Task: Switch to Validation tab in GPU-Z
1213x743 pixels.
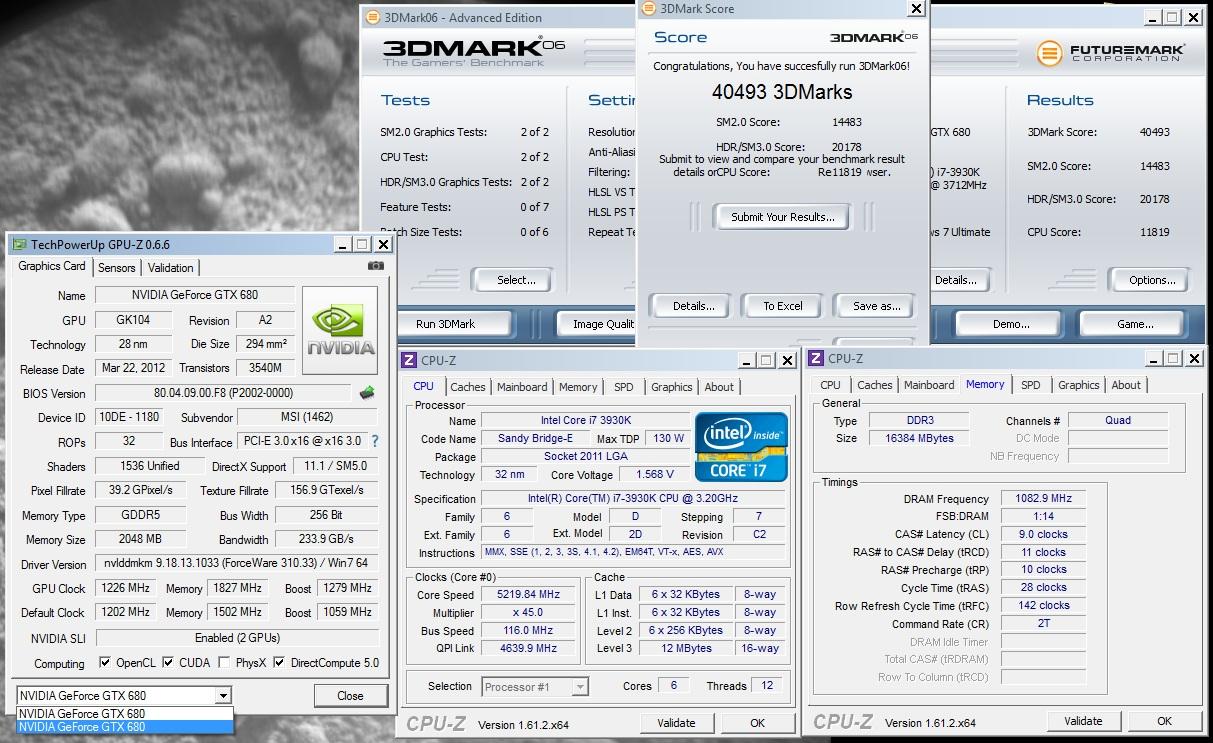Action: tap(171, 268)
